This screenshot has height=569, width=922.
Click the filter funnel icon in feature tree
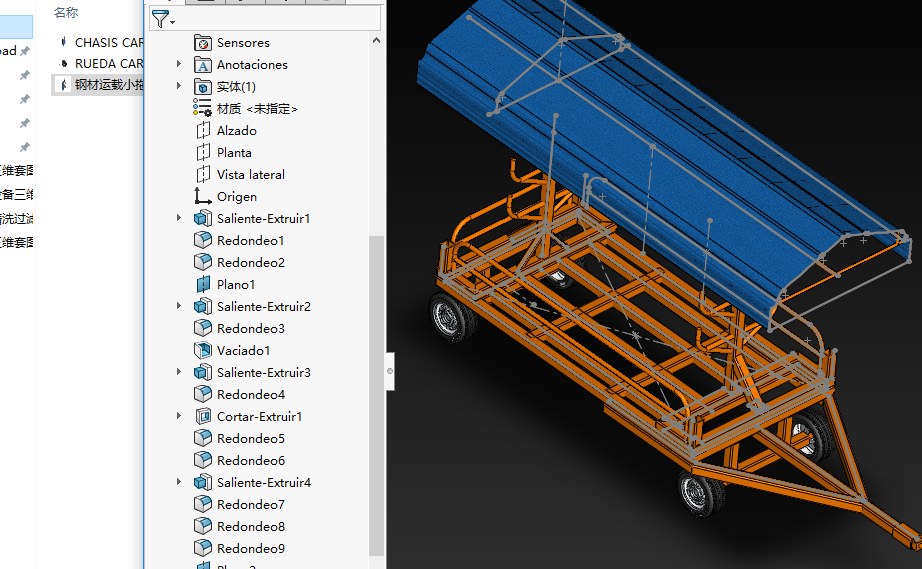(x=159, y=19)
